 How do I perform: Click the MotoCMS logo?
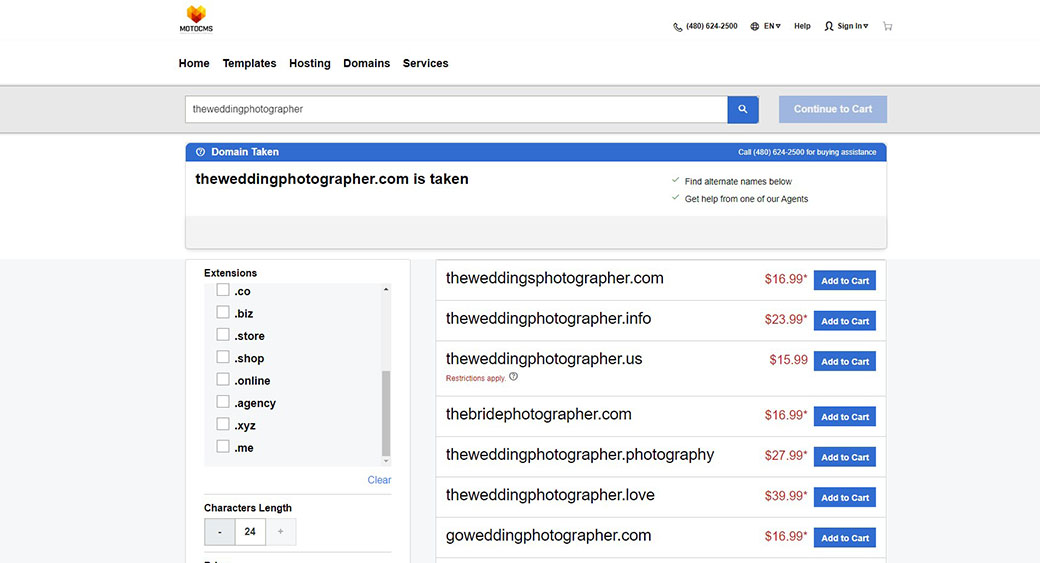199,19
